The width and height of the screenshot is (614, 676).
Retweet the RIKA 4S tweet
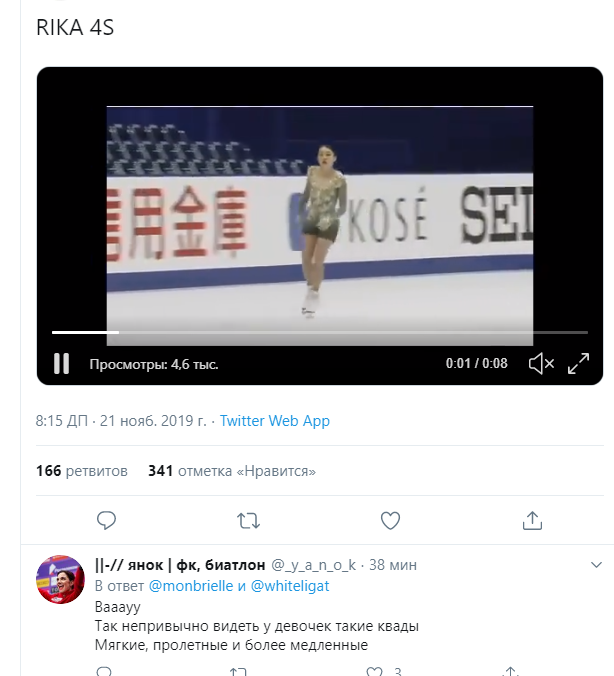pyautogui.click(x=249, y=520)
